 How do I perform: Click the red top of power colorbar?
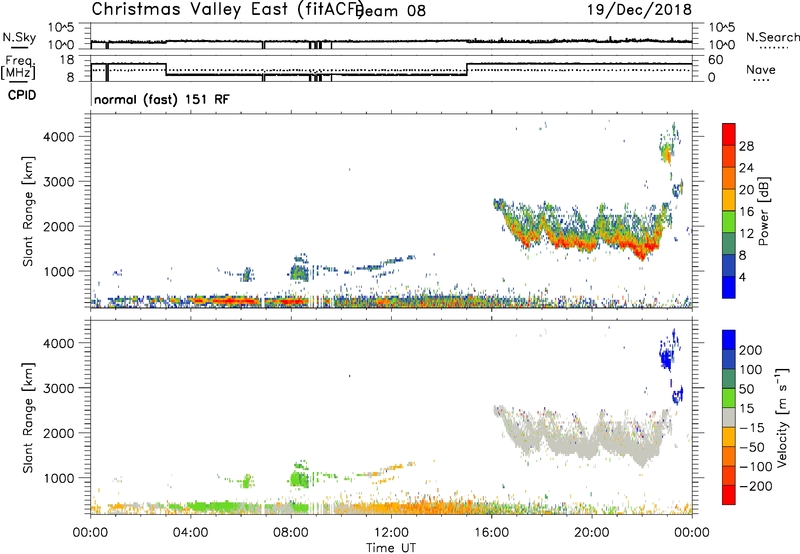click(729, 134)
